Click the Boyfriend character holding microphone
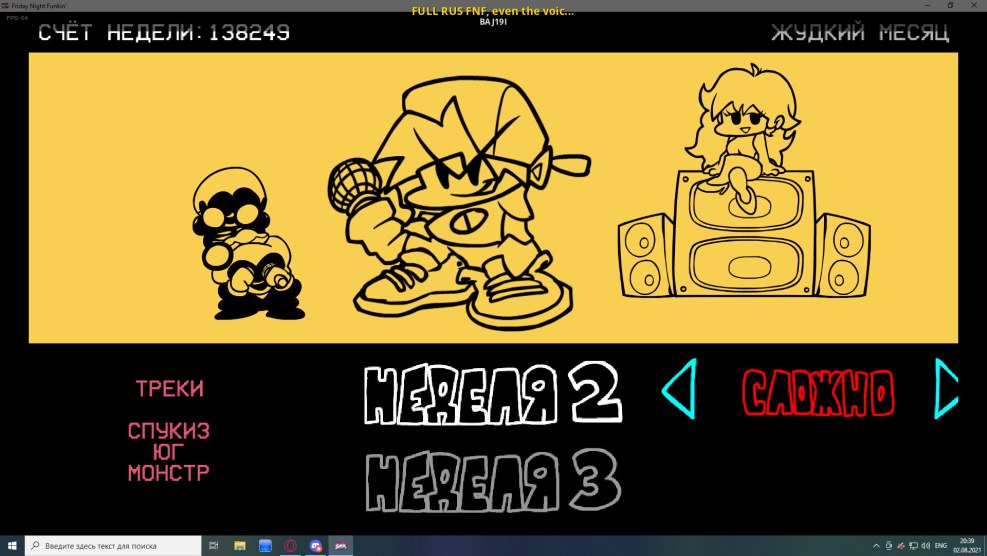The height and width of the screenshot is (556, 987). (461, 198)
